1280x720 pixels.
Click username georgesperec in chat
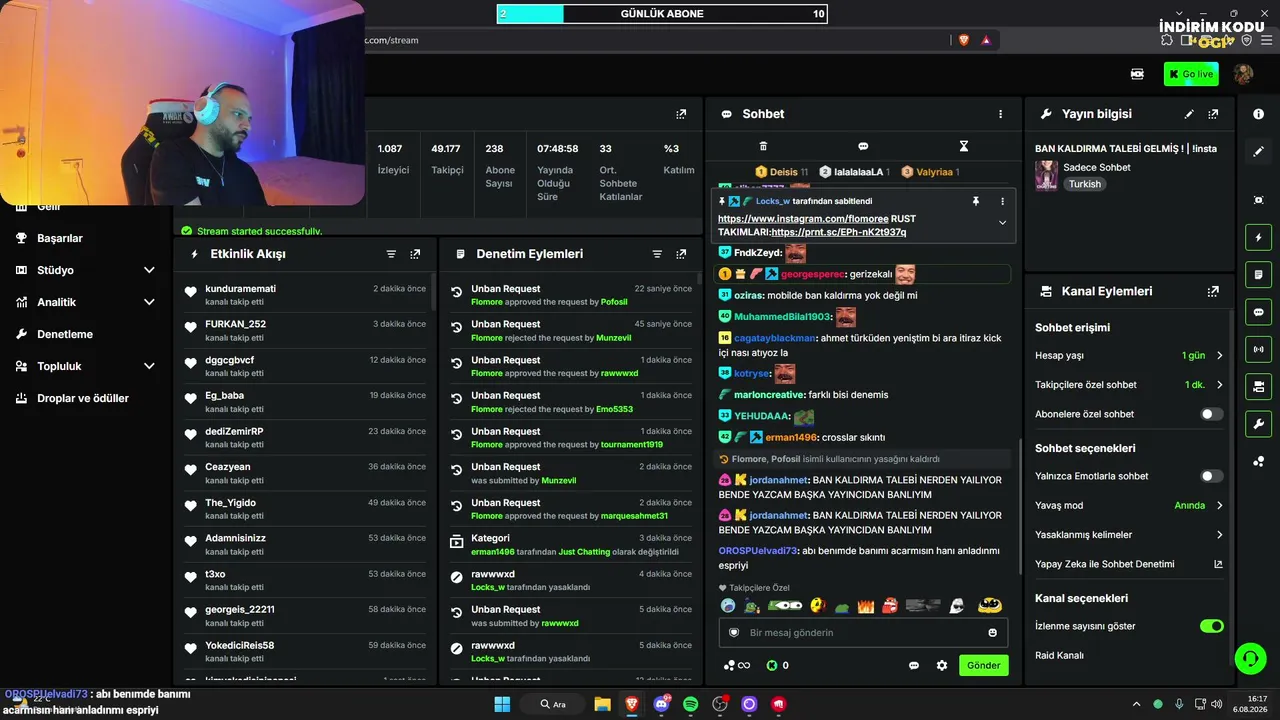pyautogui.click(x=813, y=274)
